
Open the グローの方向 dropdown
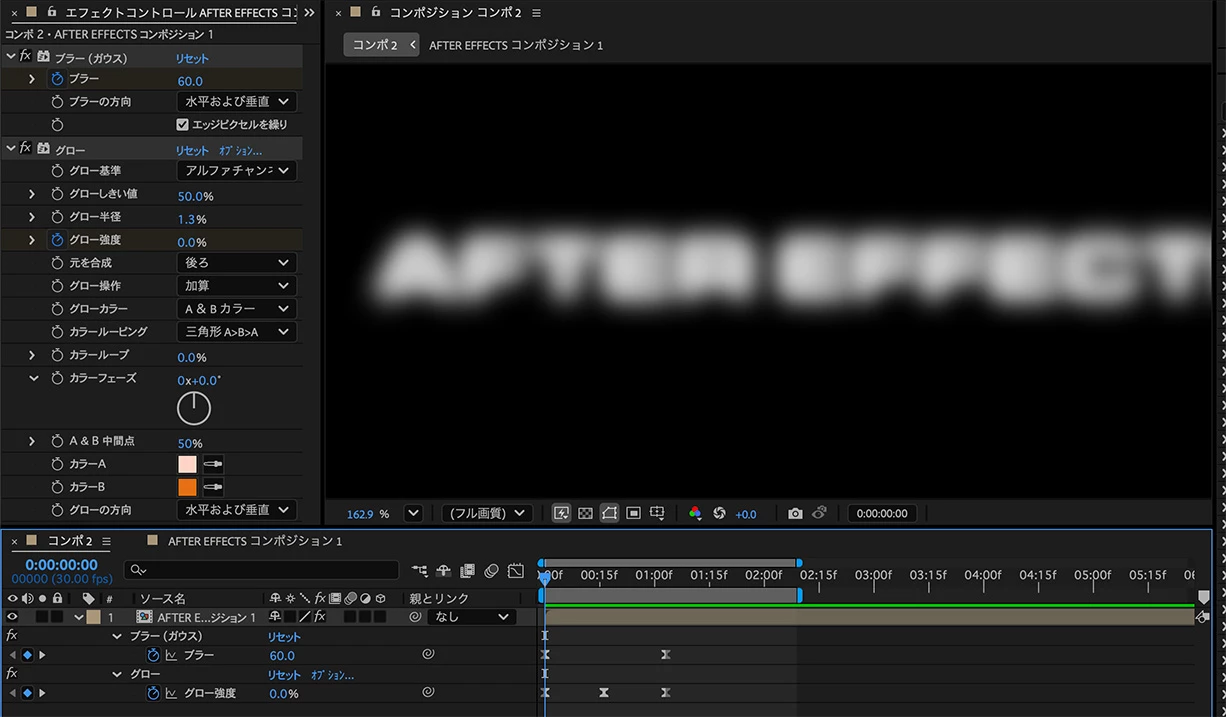[237, 510]
